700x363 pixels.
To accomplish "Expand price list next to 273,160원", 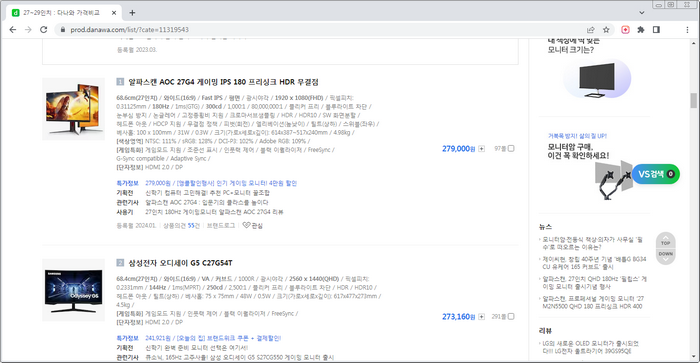I will tap(481, 317).
